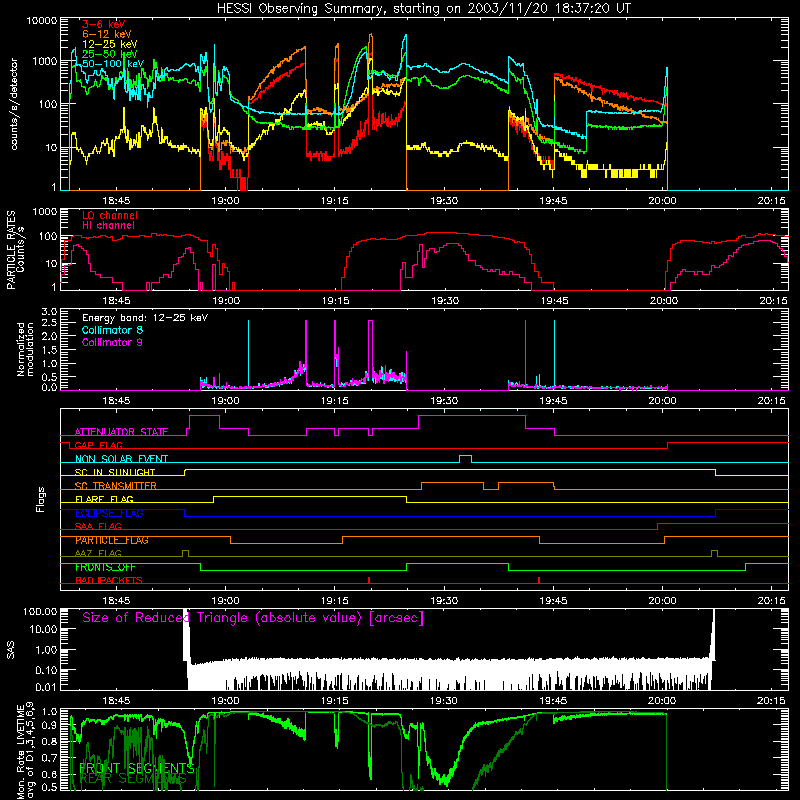Click the AAZ_FLAG label
This screenshot has height=800, width=800.
pos(98,553)
